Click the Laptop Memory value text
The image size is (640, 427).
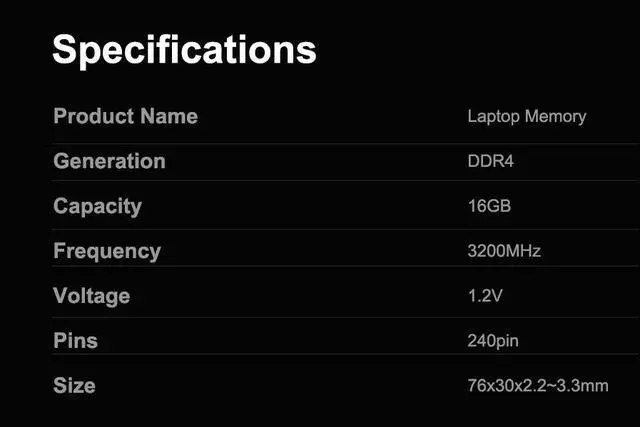click(x=526, y=116)
